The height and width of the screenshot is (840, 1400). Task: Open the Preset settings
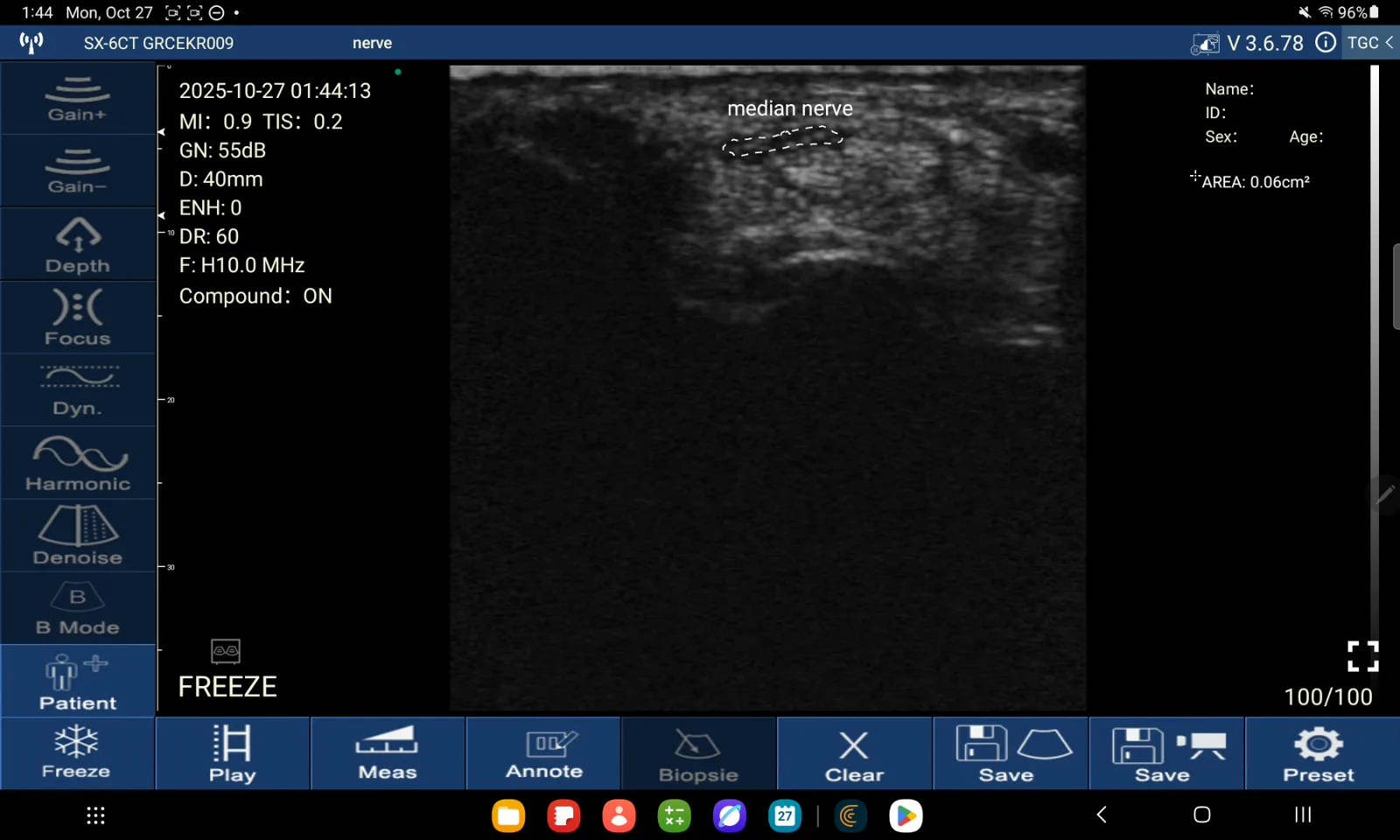(1321, 753)
